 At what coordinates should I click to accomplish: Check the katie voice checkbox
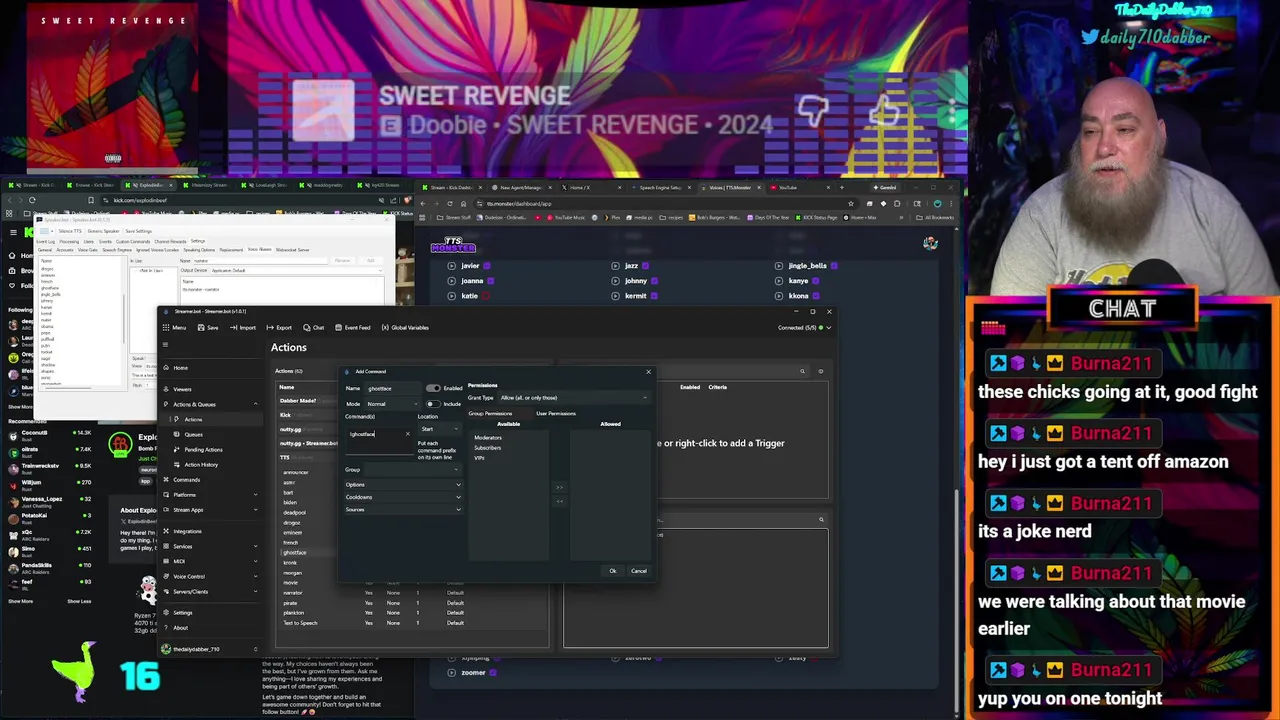point(484,296)
